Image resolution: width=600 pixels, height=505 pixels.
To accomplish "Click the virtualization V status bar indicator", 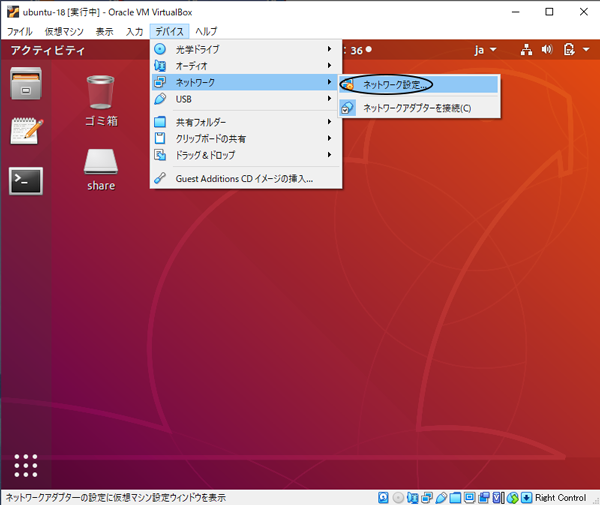I will [498, 497].
